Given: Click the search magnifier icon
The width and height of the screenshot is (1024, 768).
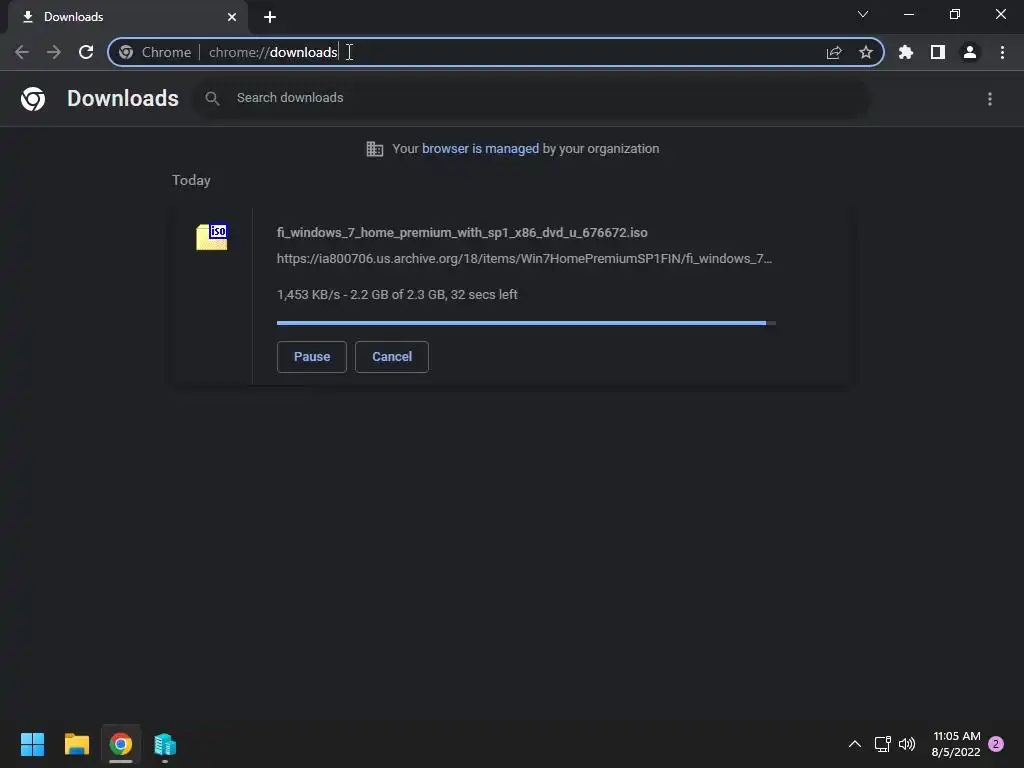Looking at the screenshot, I should click(212, 99).
